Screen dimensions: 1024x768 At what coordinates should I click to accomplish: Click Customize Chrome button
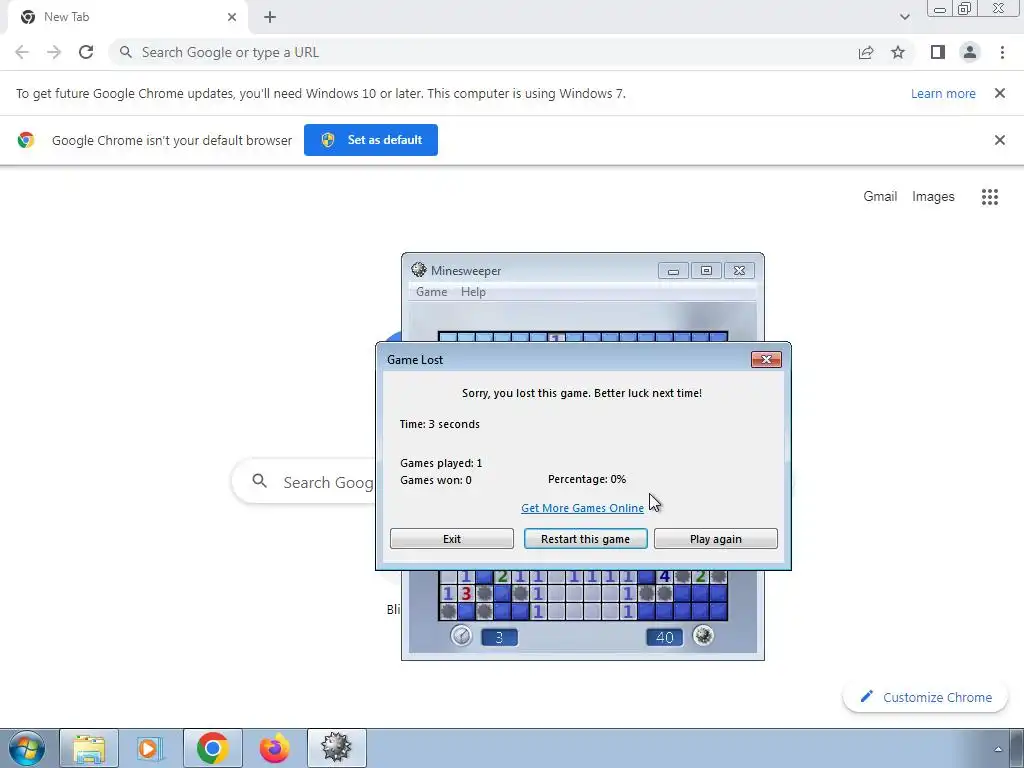pyautogui.click(x=926, y=697)
